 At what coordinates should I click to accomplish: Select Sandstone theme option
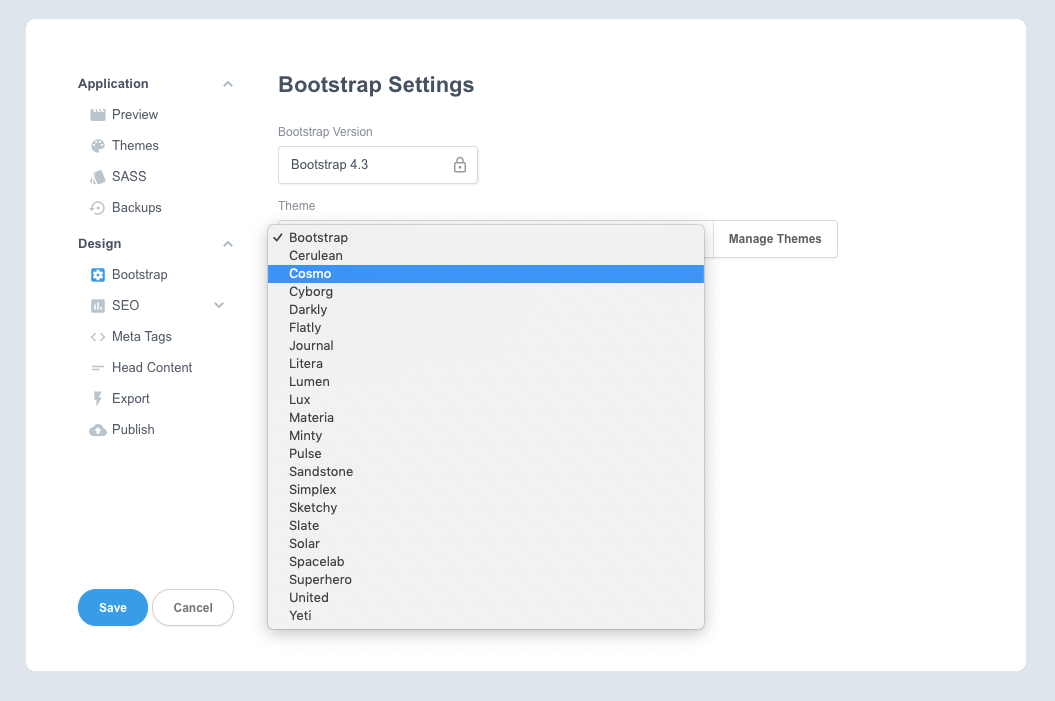tap(486, 472)
